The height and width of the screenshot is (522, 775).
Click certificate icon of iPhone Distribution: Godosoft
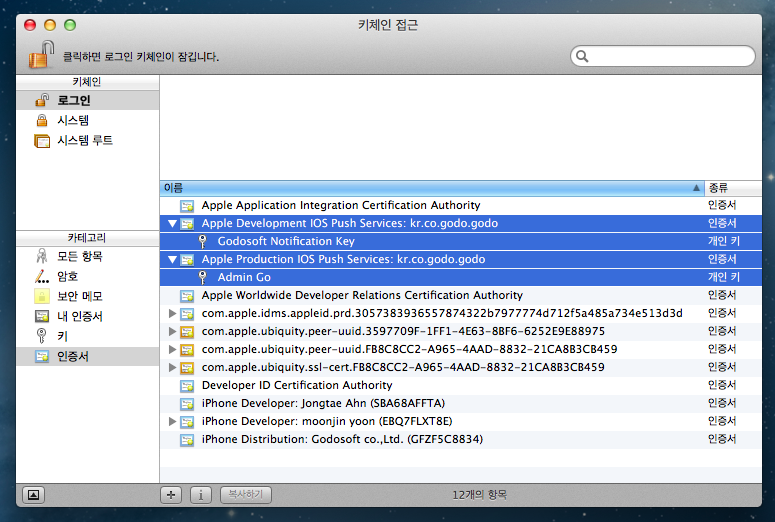187,439
